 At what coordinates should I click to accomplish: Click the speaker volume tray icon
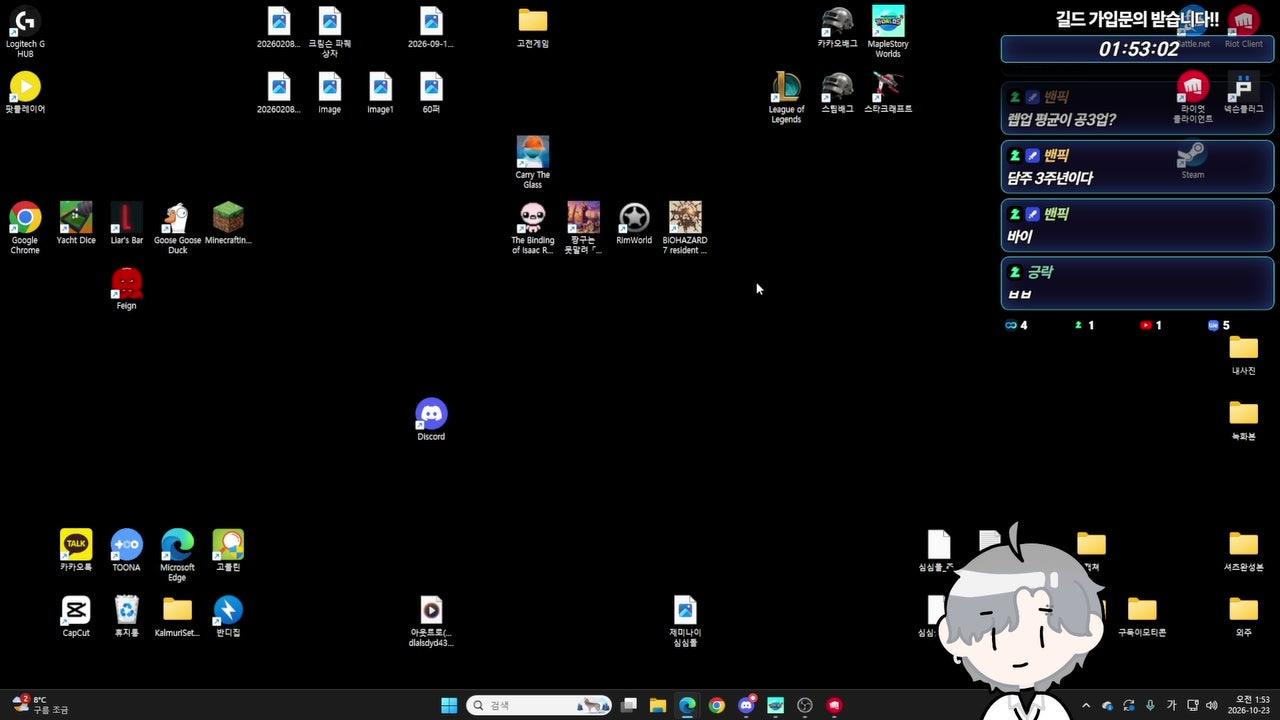(x=1212, y=705)
